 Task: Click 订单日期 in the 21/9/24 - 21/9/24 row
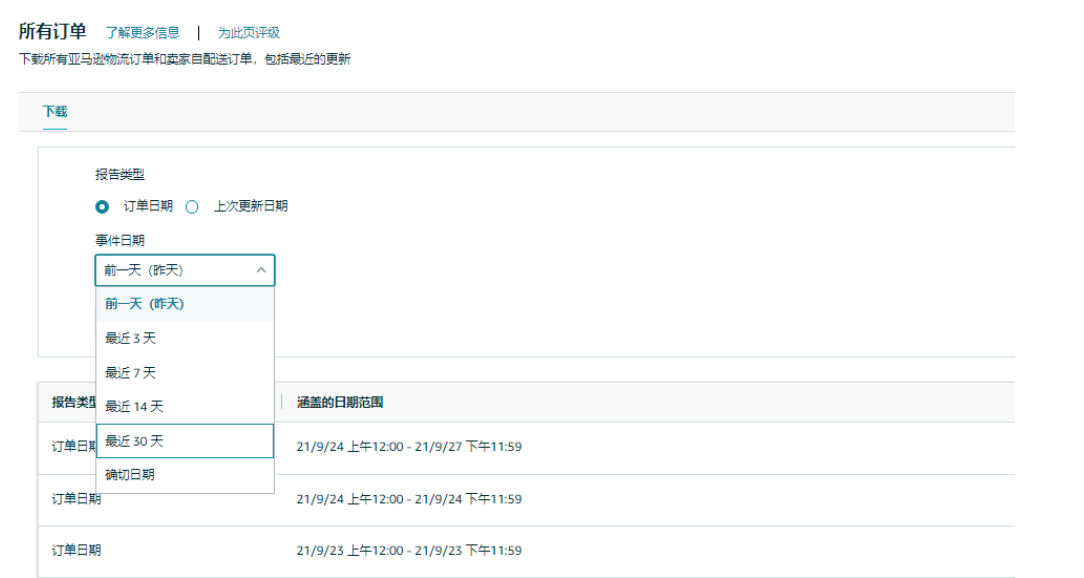(x=77, y=498)
